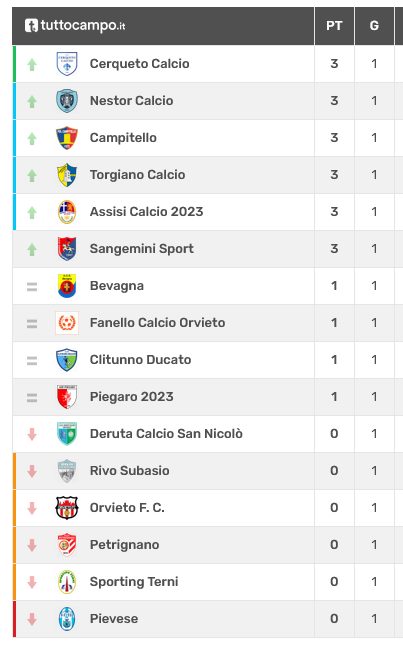
Task: Click the down arrow beside Rivo Subasio
Action: point(32,471)
